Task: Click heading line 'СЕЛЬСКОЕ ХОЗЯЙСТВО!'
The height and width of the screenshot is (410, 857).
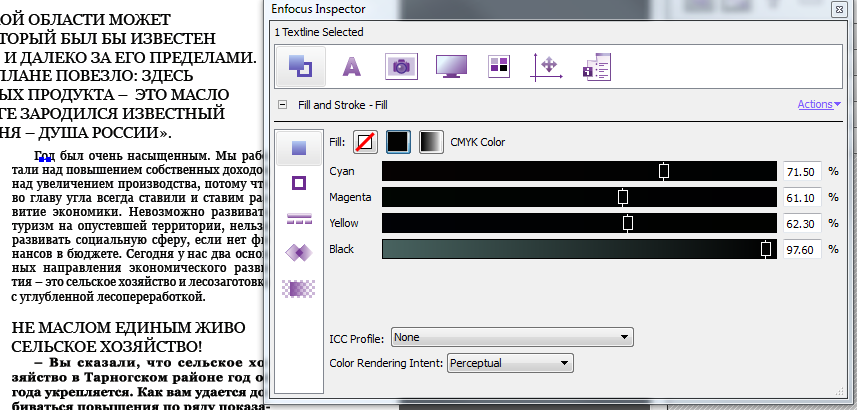Action: click(x=107, y=347)
